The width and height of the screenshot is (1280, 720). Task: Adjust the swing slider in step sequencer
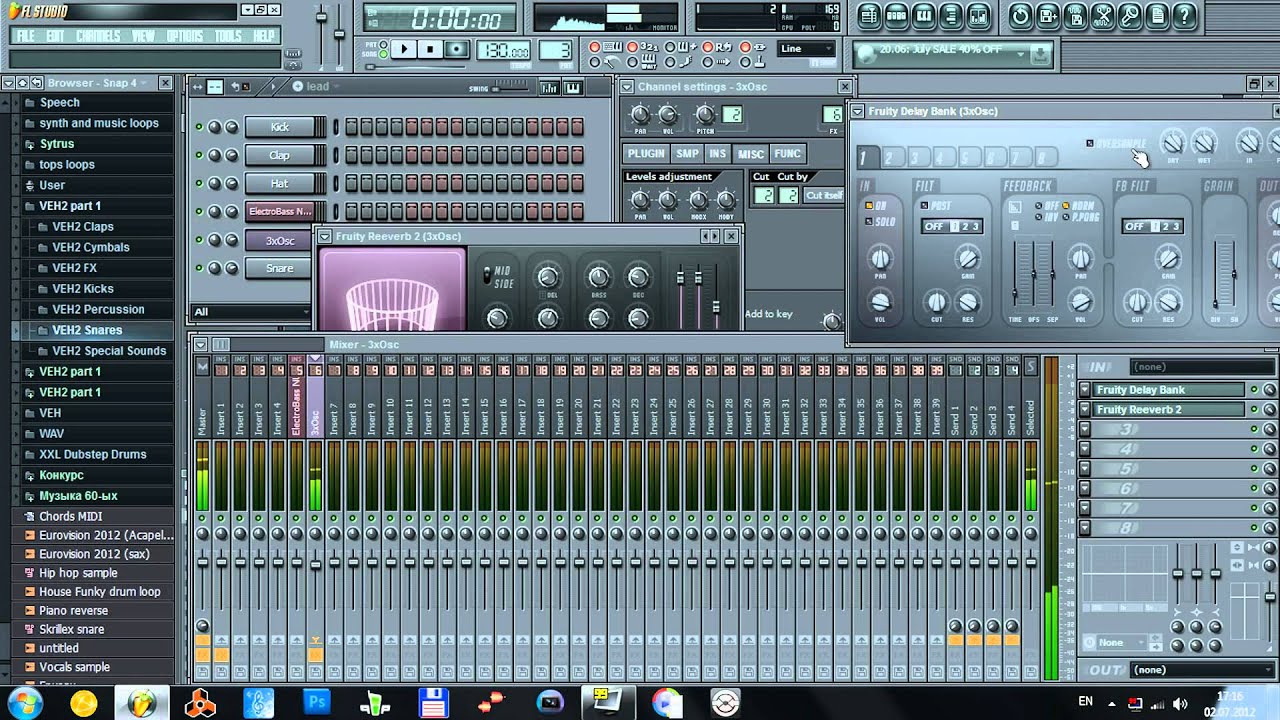point(511,88)
